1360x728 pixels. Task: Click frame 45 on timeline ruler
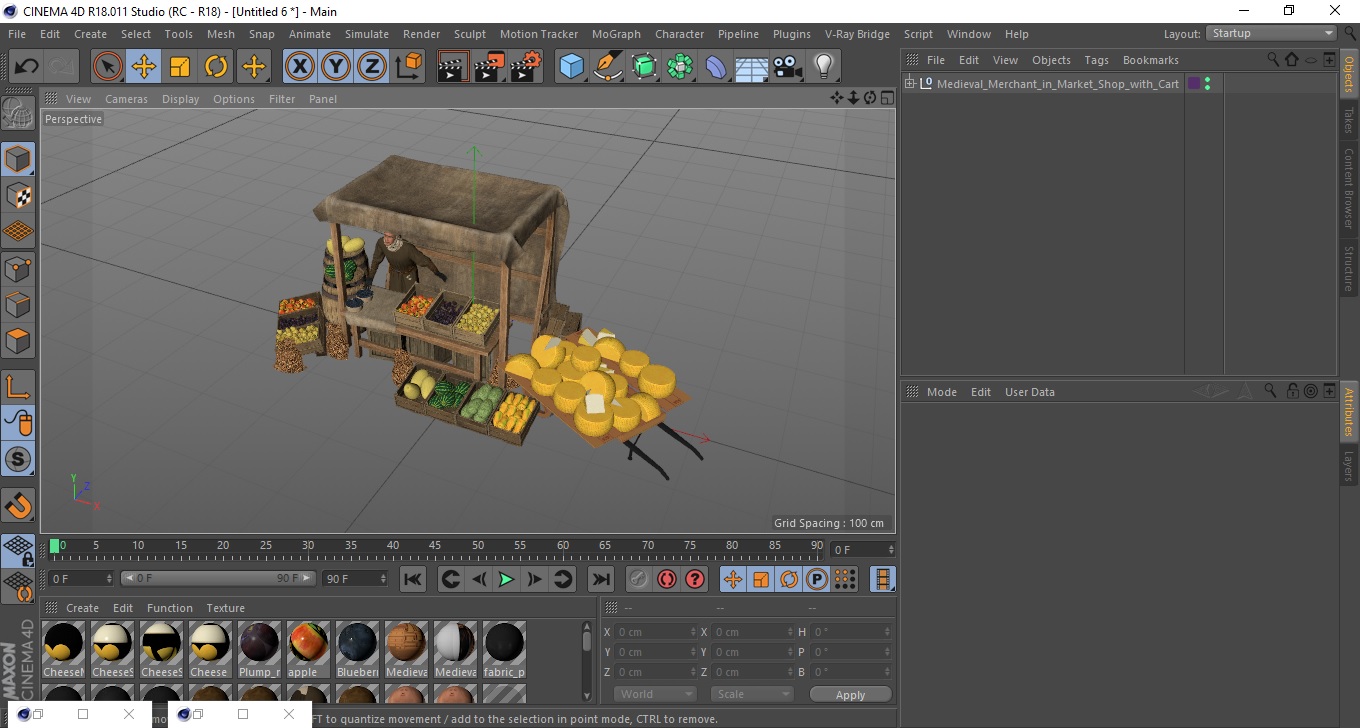[436, 546]
